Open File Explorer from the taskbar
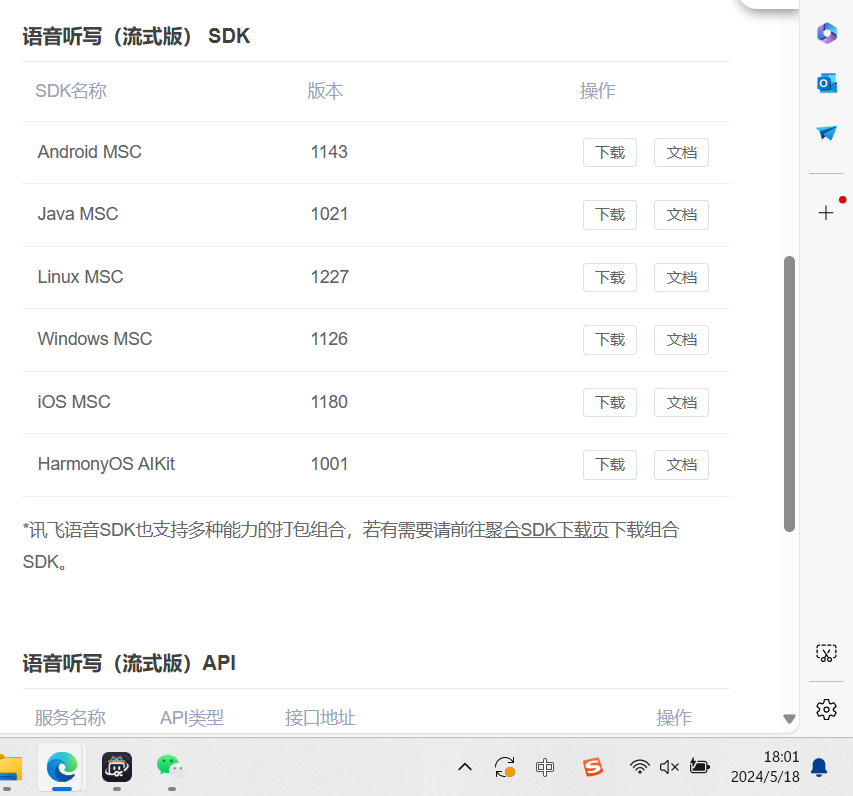Viewport: 853px width, 796px height. pyautogui.click(x=10, y=768)
